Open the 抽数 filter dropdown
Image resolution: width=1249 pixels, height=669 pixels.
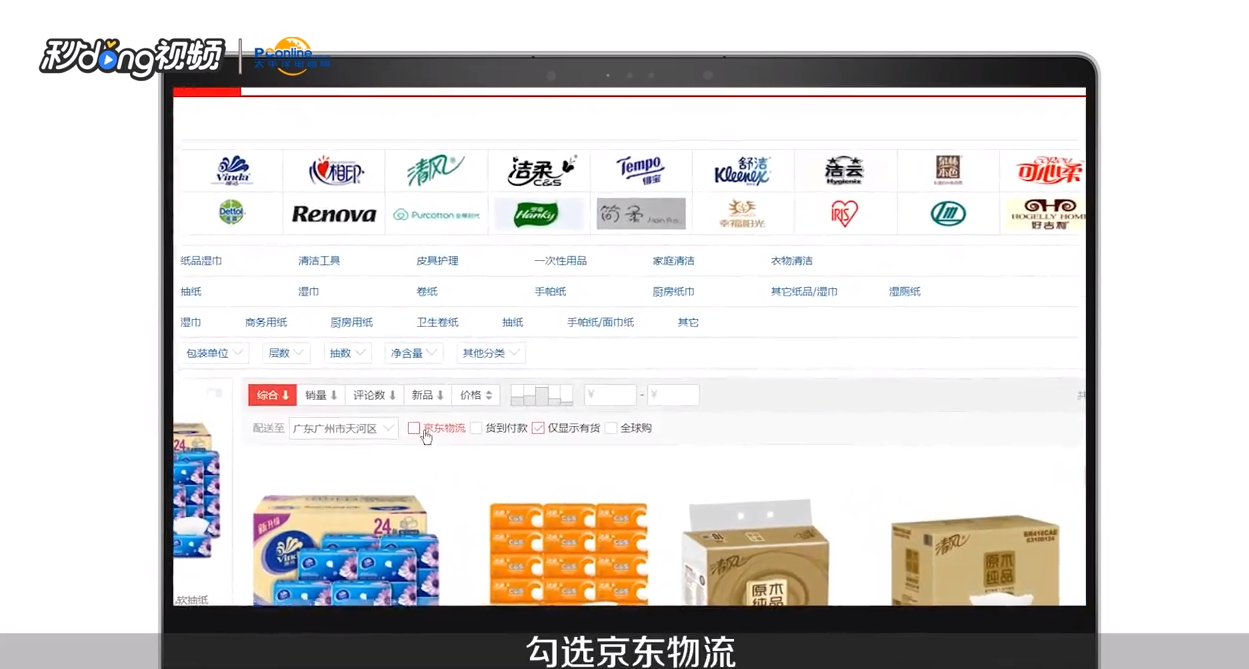(347, 353)
